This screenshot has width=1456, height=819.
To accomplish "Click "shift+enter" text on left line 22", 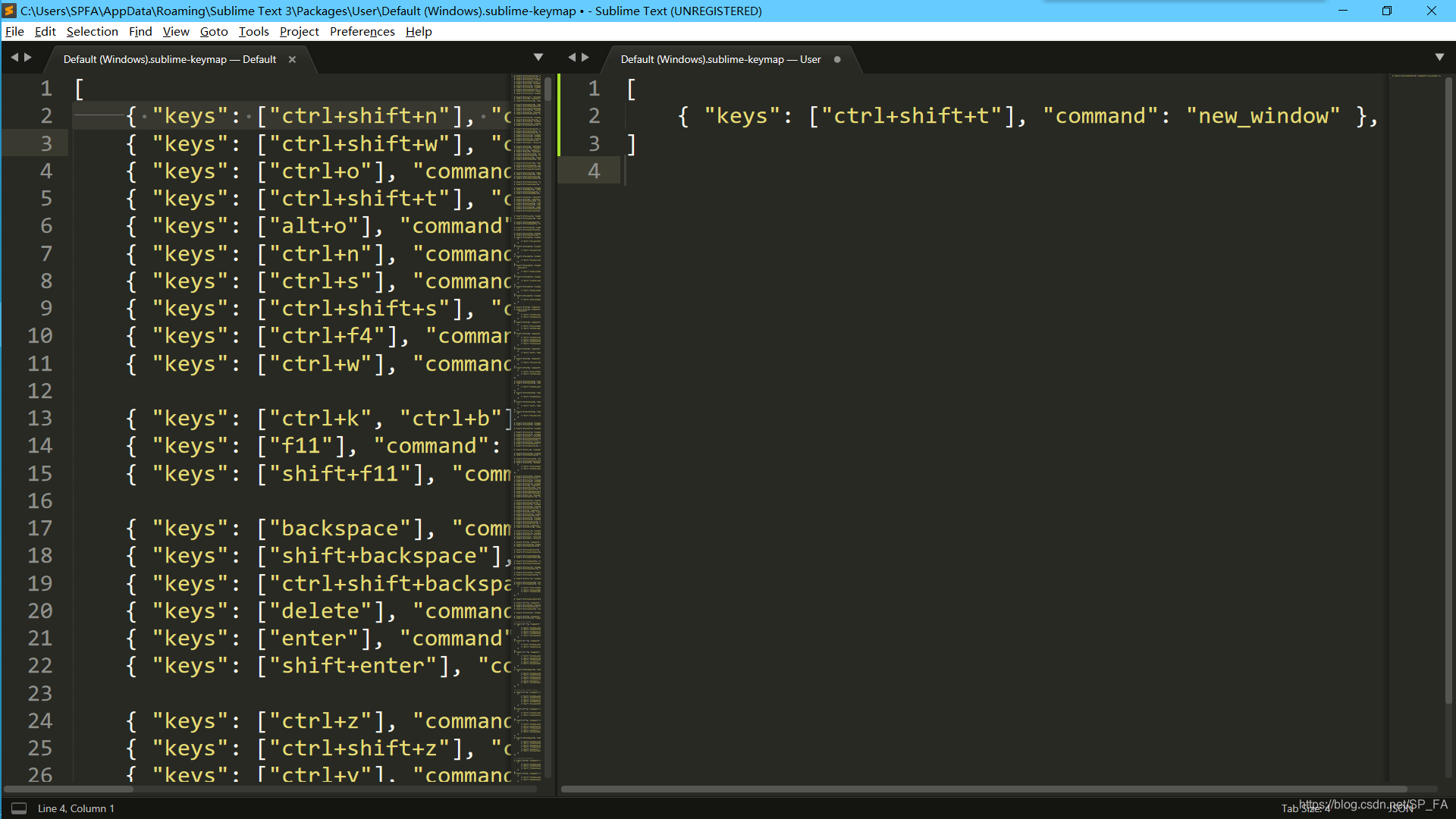I will click(x=353, y=666).
